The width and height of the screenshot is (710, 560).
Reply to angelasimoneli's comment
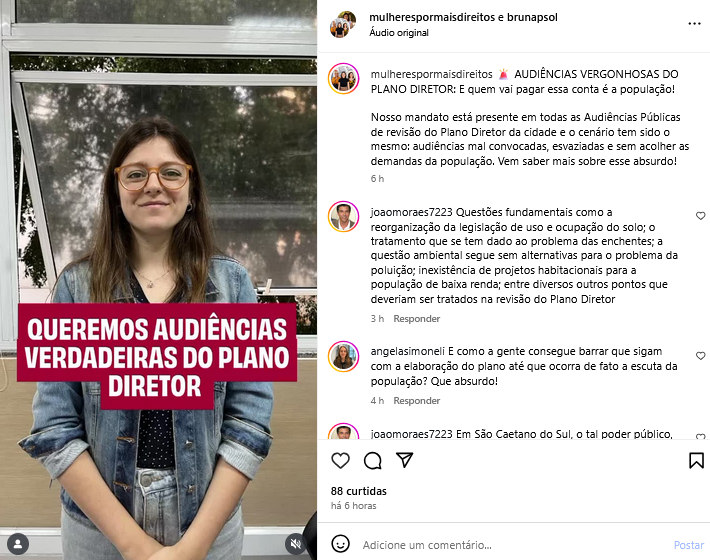(417, 401)
